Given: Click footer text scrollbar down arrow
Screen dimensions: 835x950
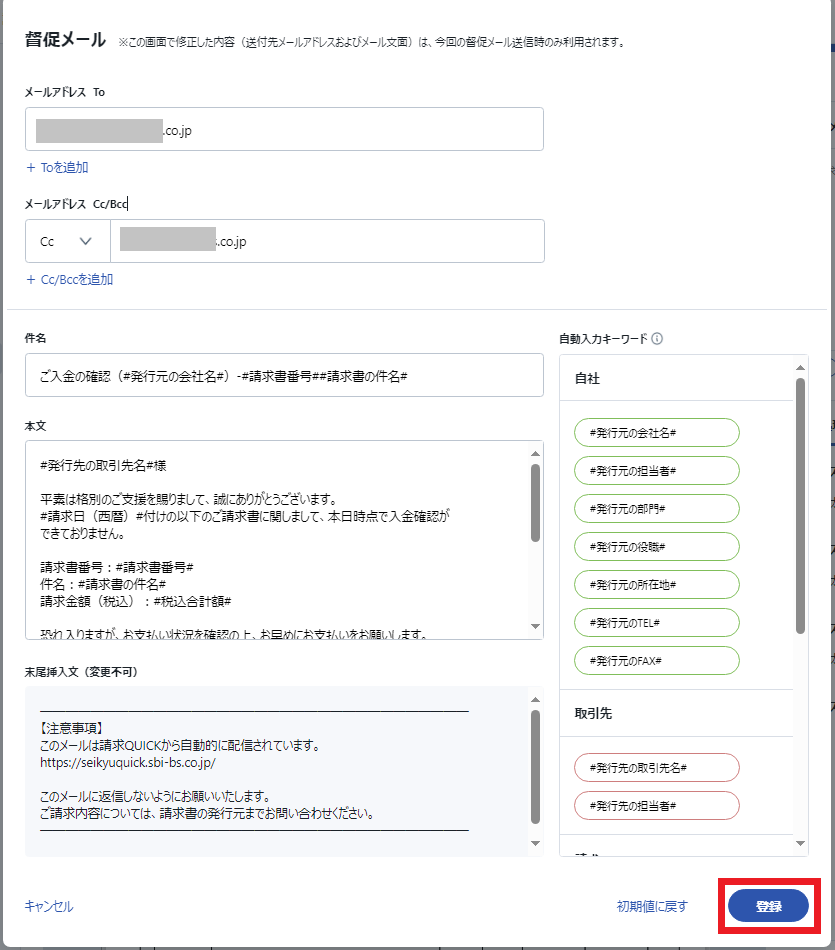Looking at the screenshot, I should [535, 843].
